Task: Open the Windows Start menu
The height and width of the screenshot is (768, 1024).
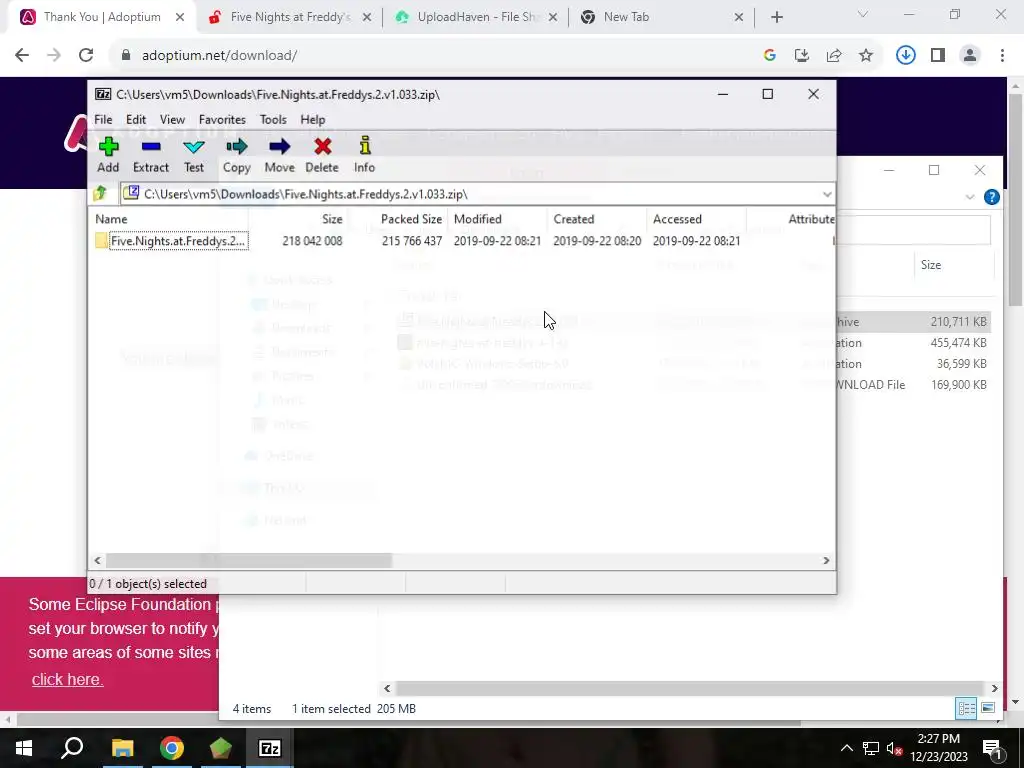Action: (24, 748)
